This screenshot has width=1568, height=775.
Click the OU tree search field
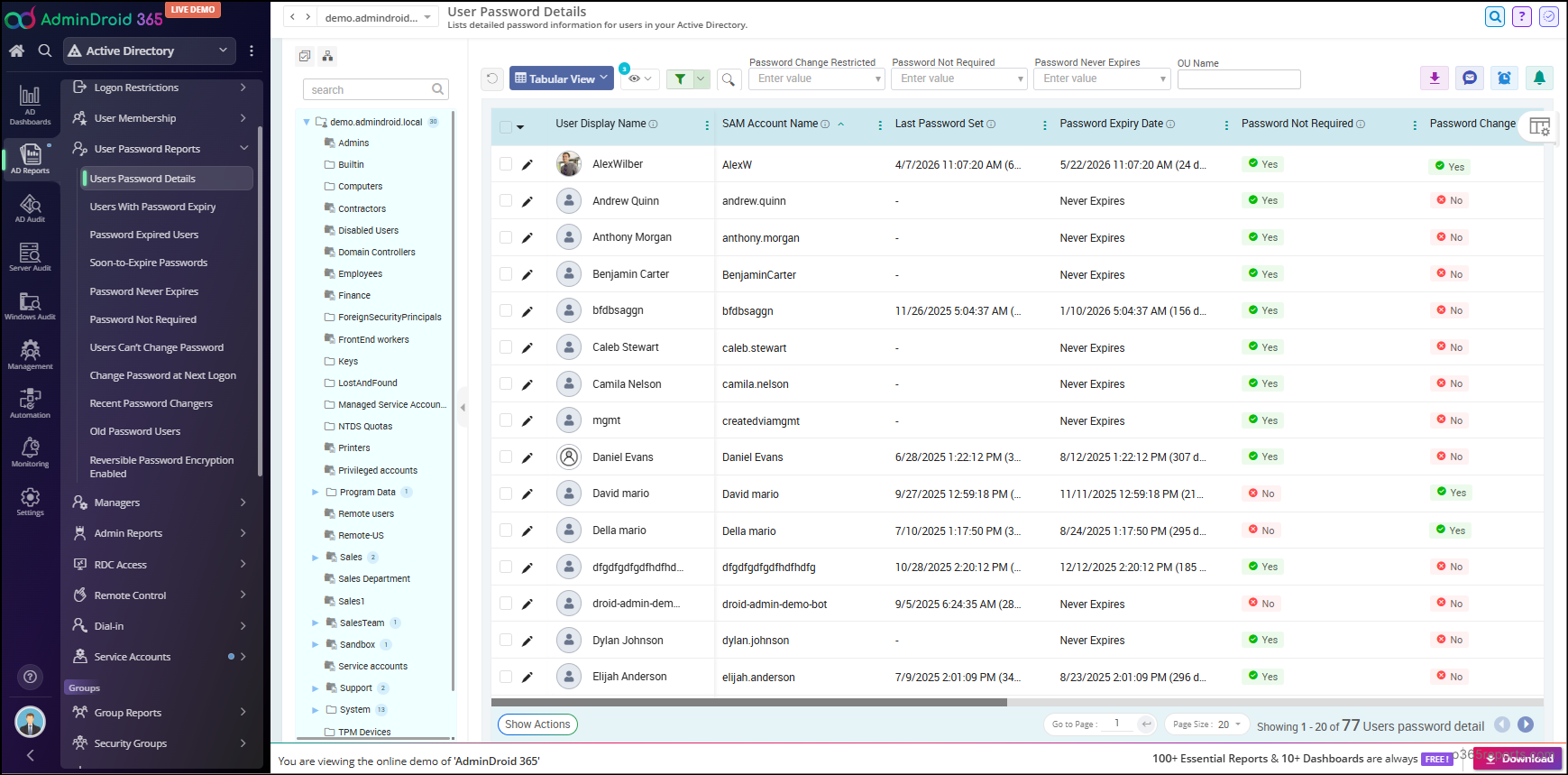375,89
